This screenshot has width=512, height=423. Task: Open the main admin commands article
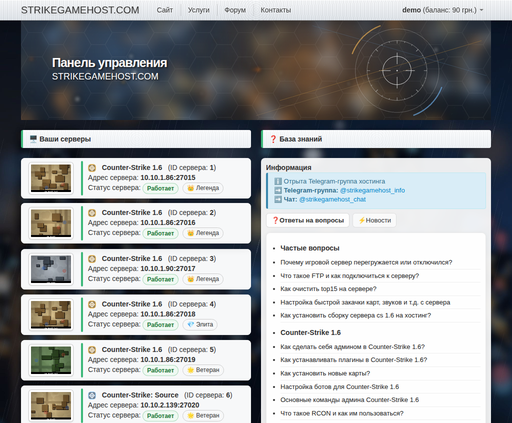tap(350, 400)
